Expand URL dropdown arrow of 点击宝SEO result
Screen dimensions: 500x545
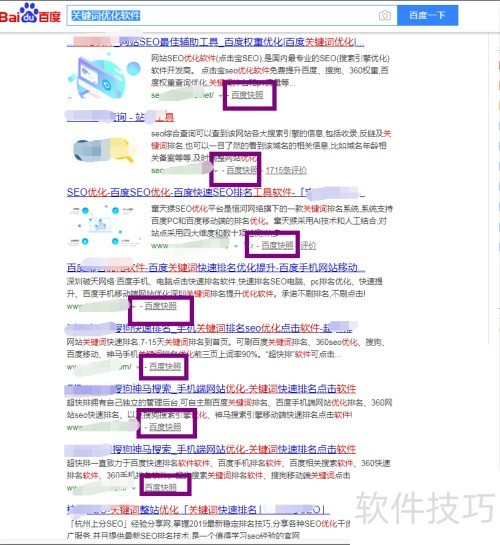pos(220,95)
